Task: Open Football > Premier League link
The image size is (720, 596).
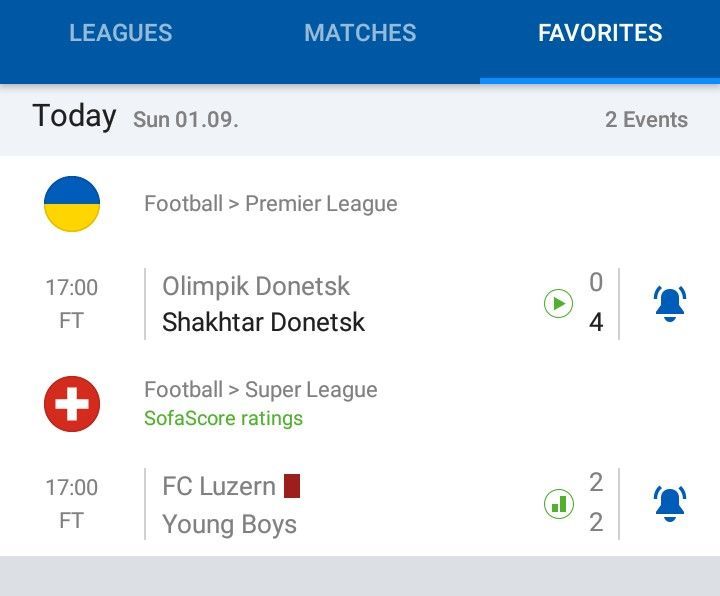Action: [270, 204]
